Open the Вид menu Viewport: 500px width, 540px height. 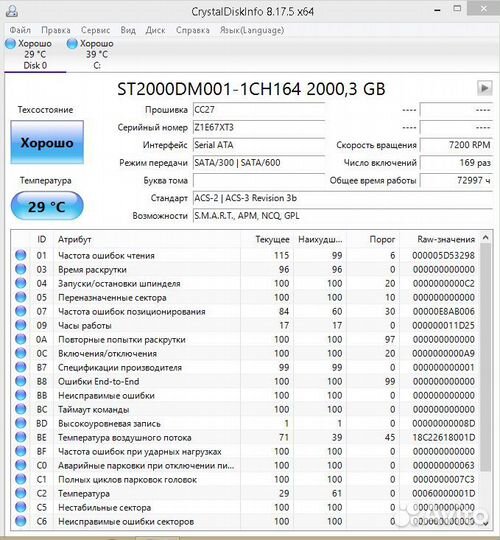point(128,30)
